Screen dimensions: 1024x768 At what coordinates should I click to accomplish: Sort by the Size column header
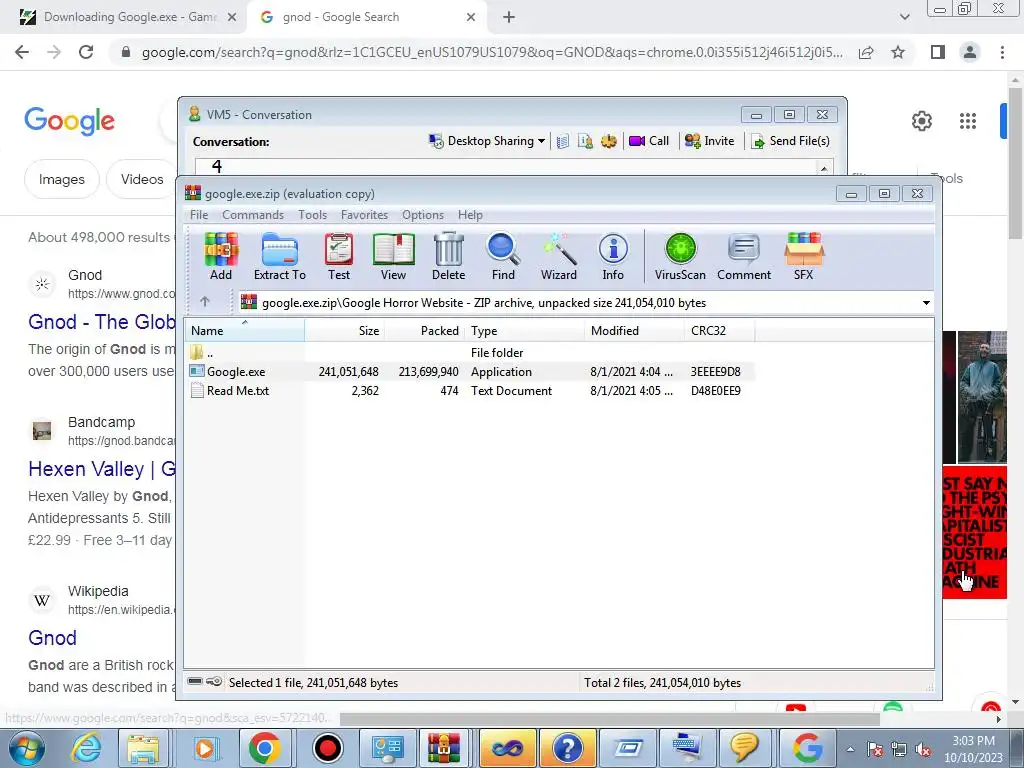click(345, 330)
